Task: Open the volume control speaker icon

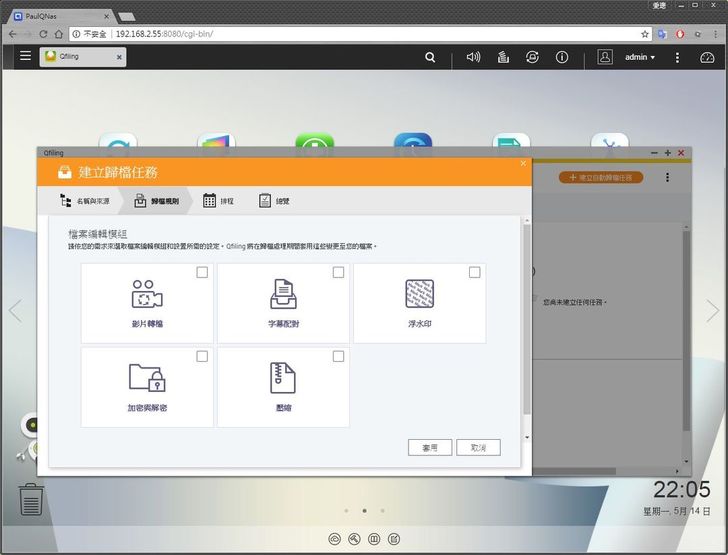Action: tap(473, 57)
